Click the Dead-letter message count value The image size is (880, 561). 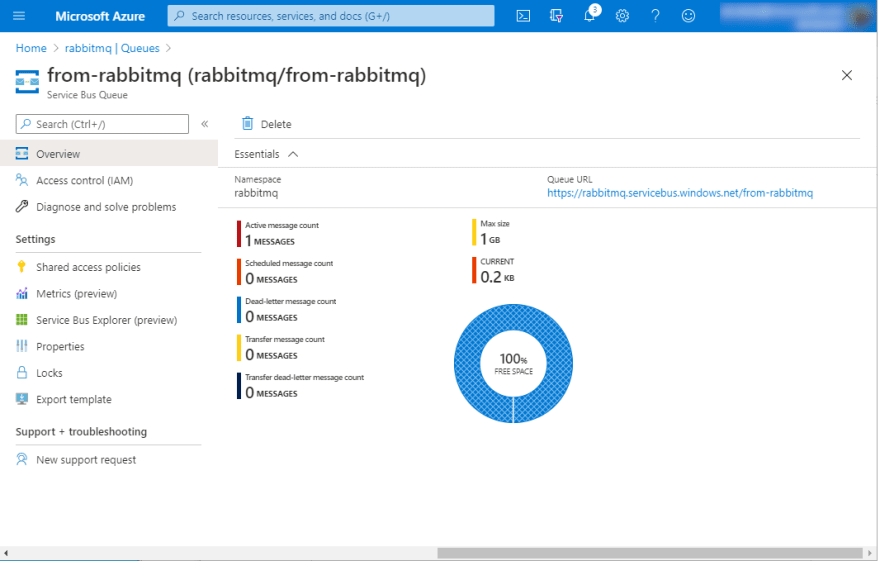click(x=271, y=317)
